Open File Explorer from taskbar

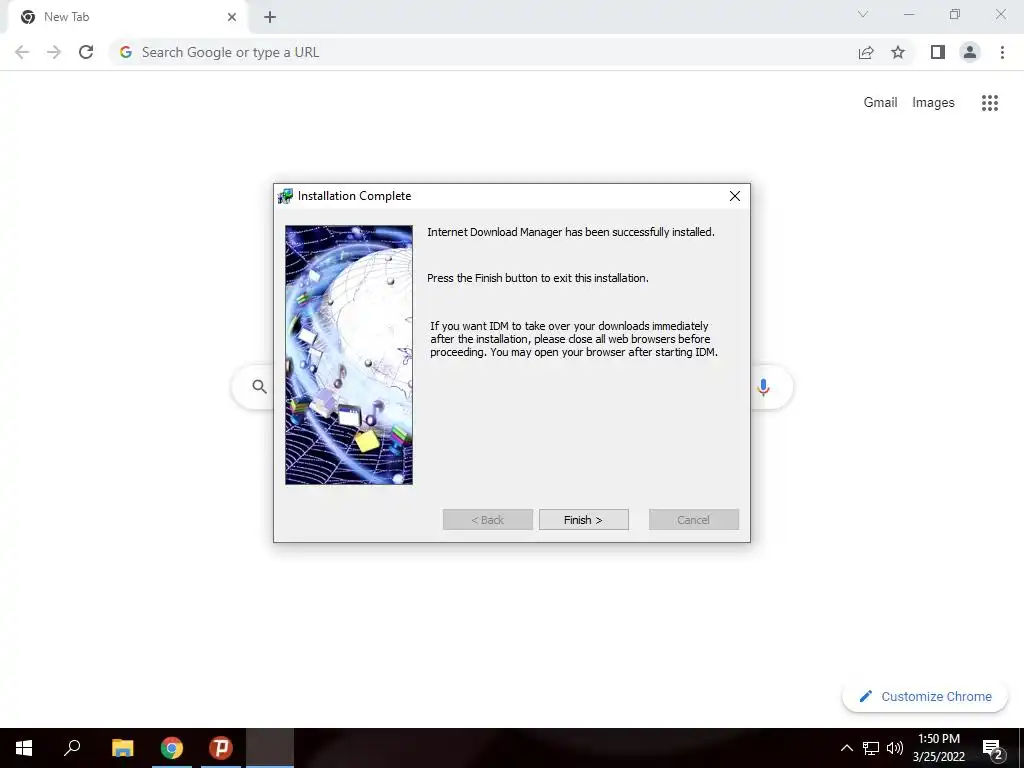coord(122,748)
